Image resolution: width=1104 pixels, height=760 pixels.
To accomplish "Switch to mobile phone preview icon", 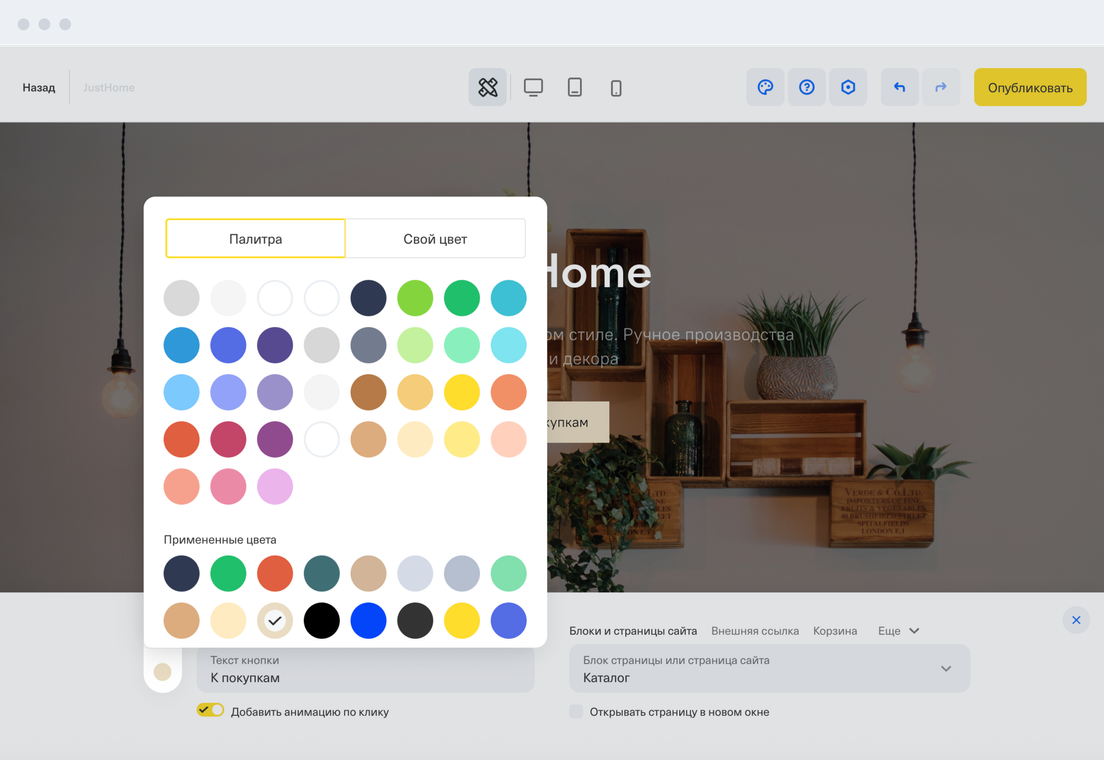I will tap(616, 88).
